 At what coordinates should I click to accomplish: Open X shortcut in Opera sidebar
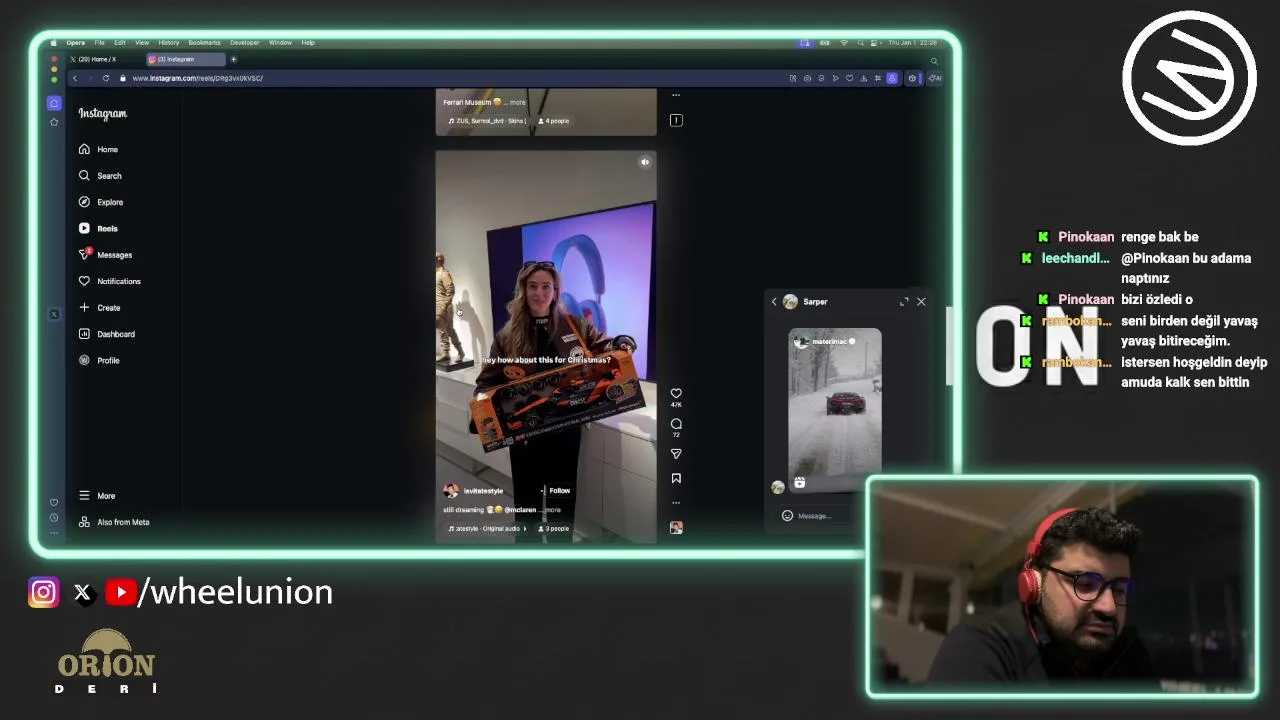click(54, 314)
